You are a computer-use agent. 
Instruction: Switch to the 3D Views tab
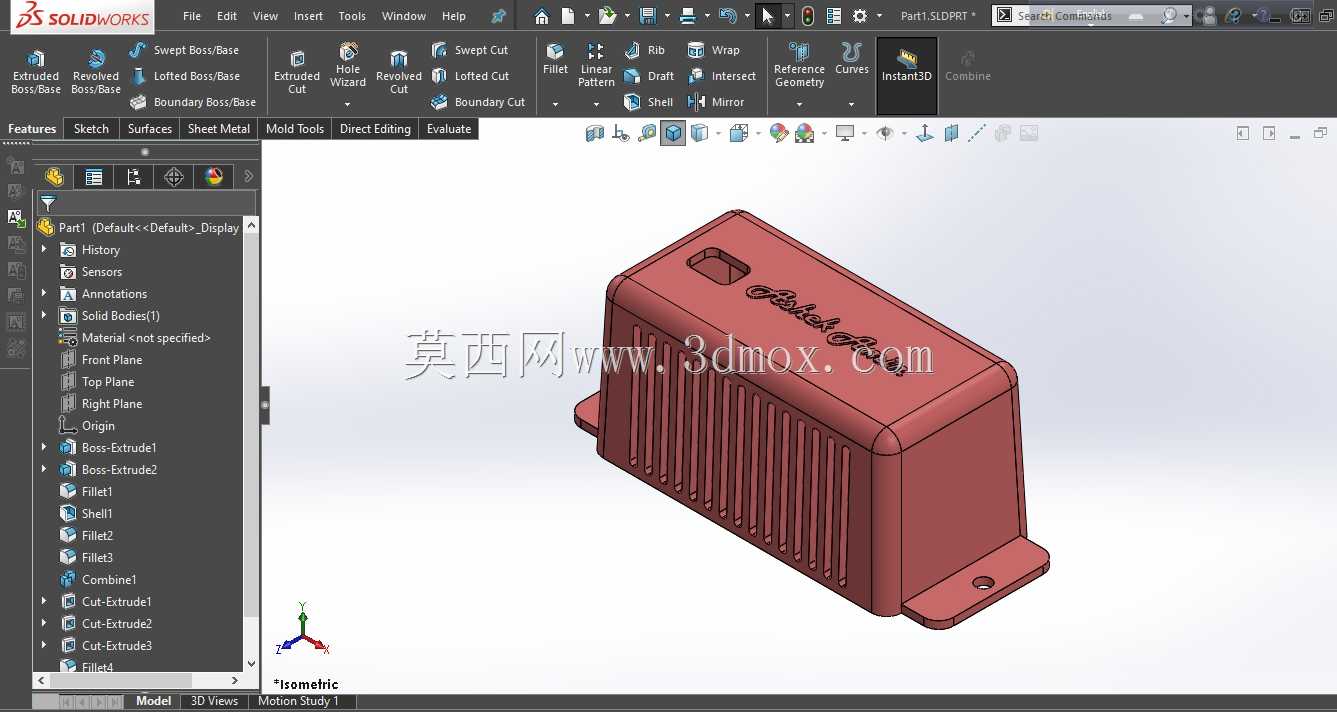click(x=214, y=701)
